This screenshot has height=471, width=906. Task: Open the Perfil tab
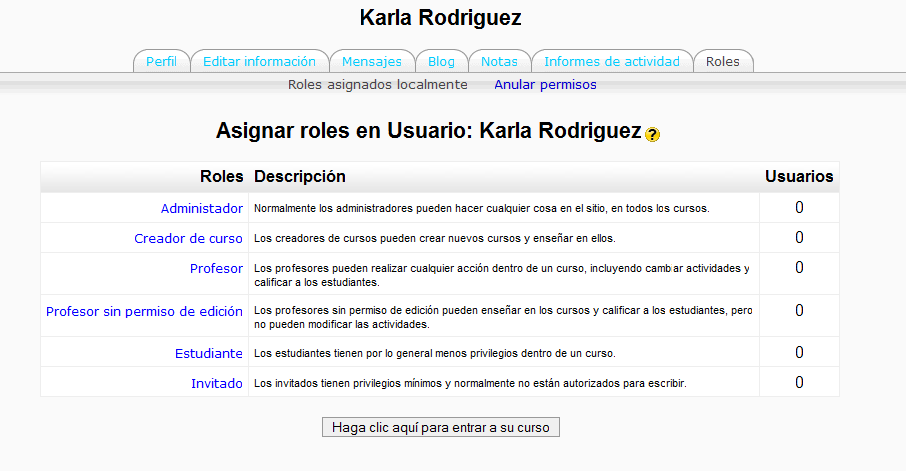pos(161,61)
